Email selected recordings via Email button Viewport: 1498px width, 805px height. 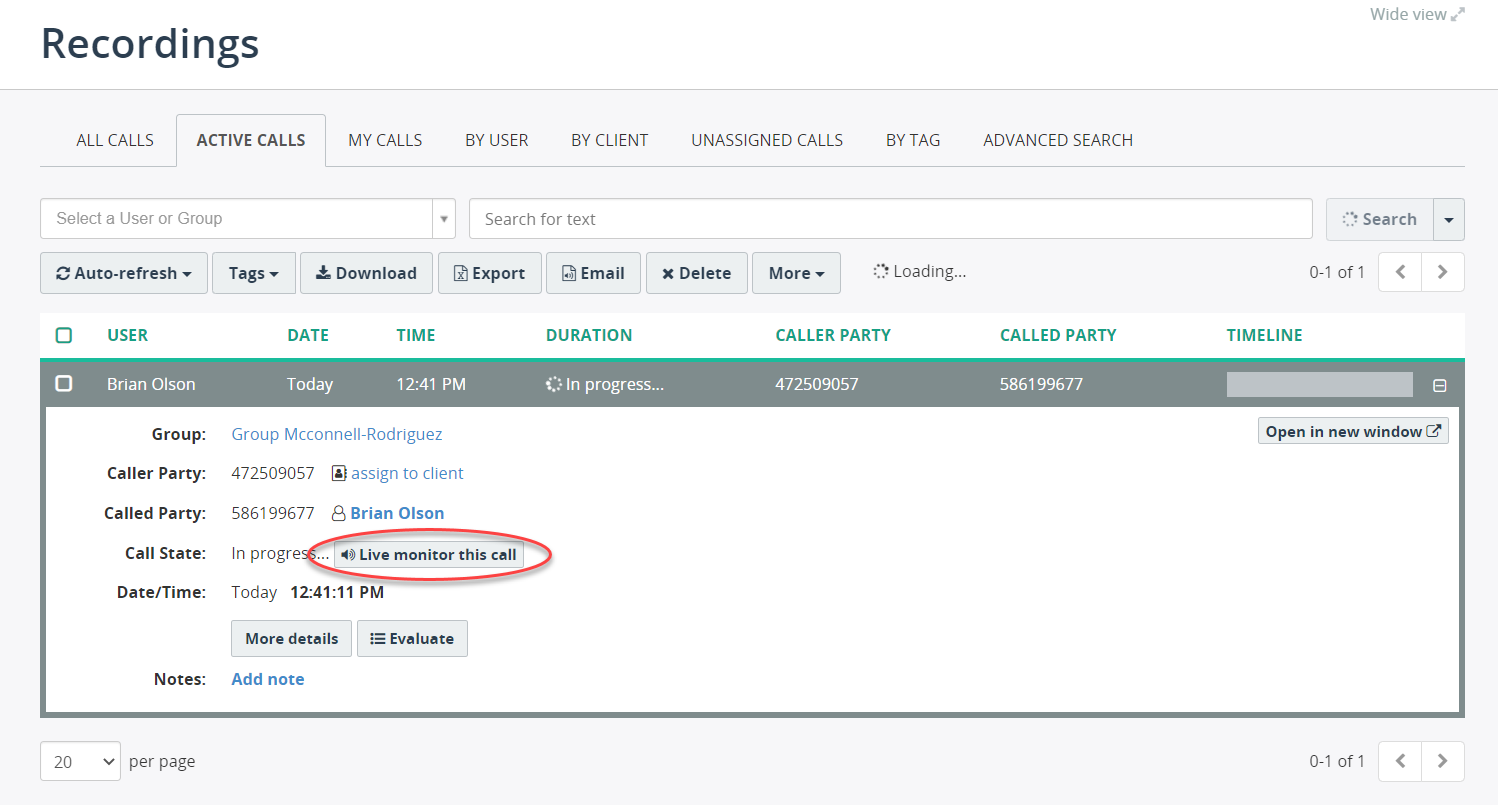coord(592,273)
